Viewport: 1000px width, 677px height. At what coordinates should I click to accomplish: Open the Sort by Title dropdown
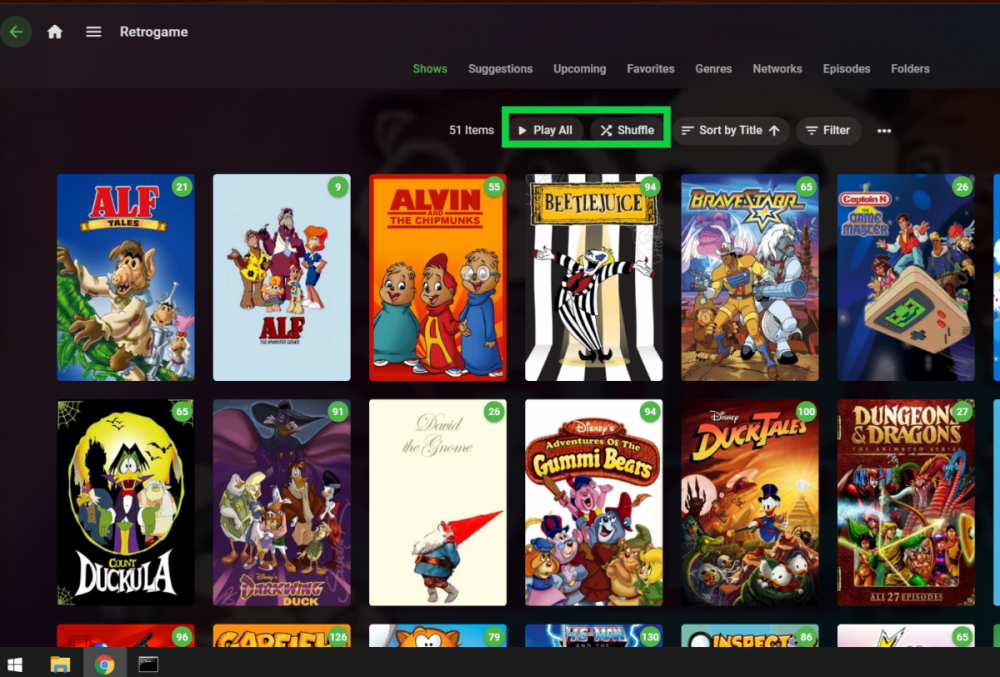click(x=731, y=130)
